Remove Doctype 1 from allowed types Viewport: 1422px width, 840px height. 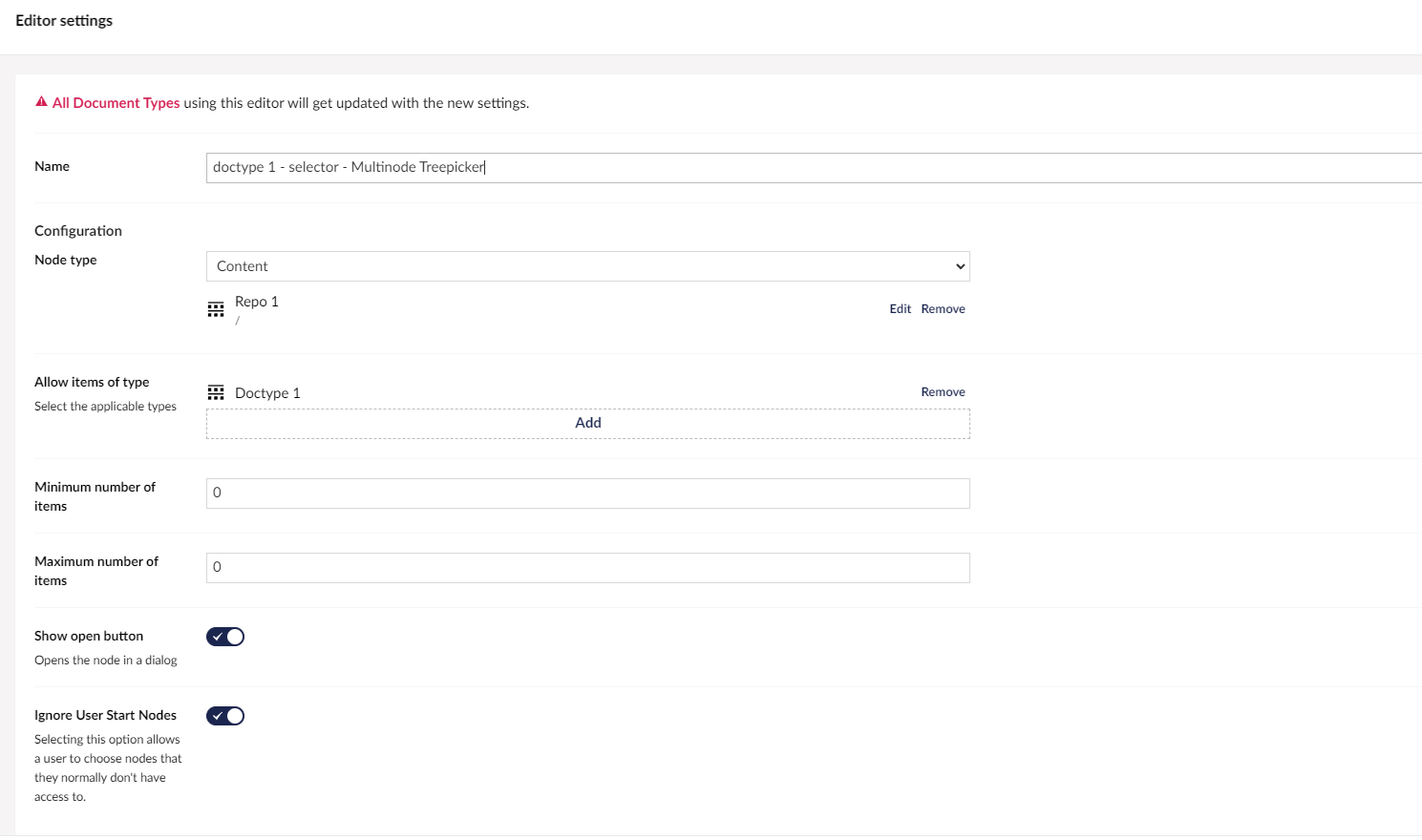coord(943,391)
